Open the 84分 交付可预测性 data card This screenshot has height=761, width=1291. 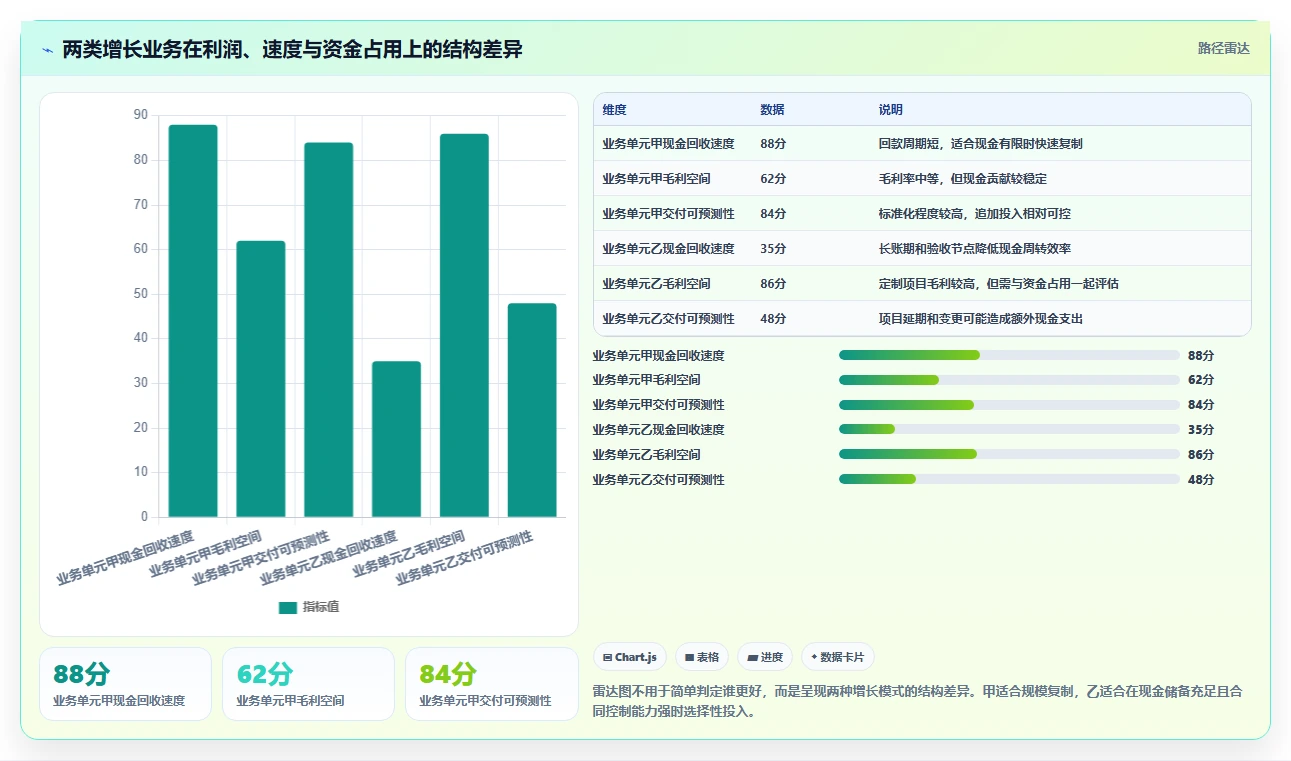491,684
